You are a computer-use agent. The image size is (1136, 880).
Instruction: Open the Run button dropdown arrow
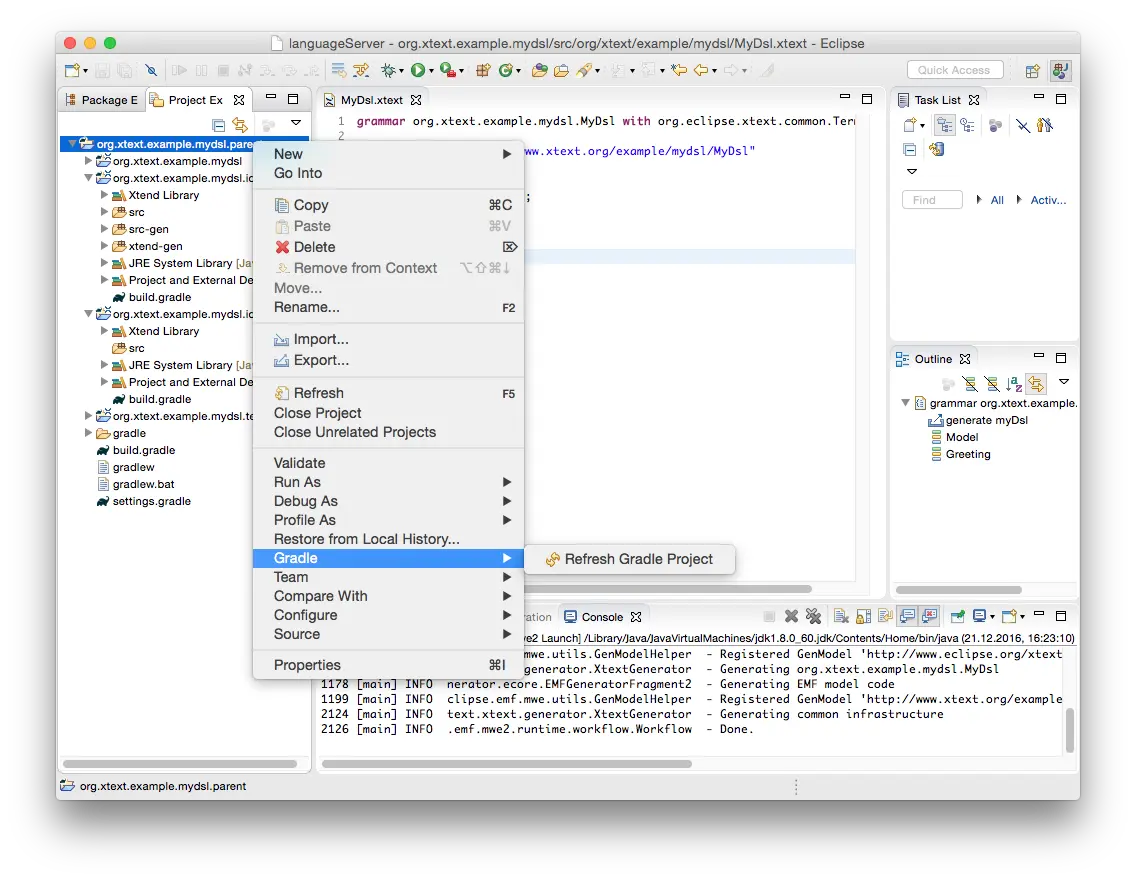point(431,71)
